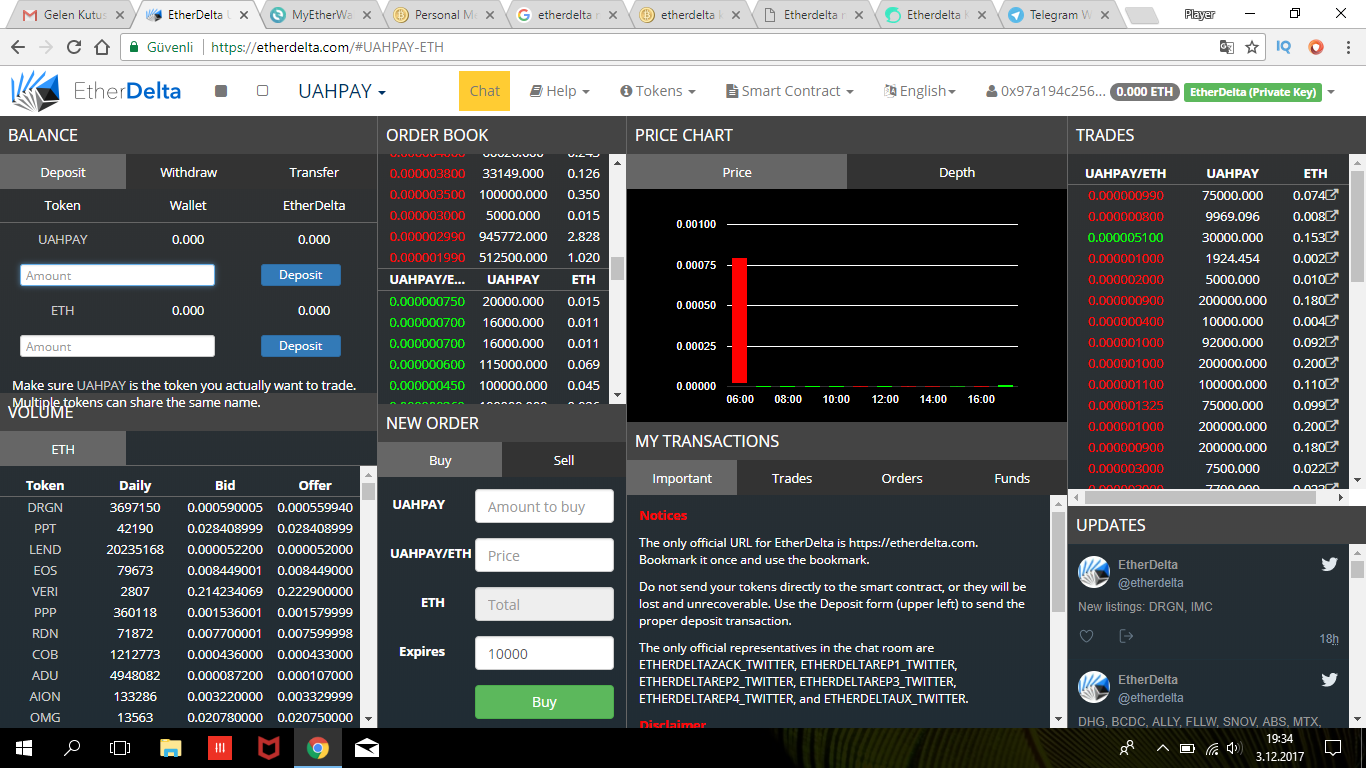Click the translate page icon in the address bar

(x=1227, y=47)
